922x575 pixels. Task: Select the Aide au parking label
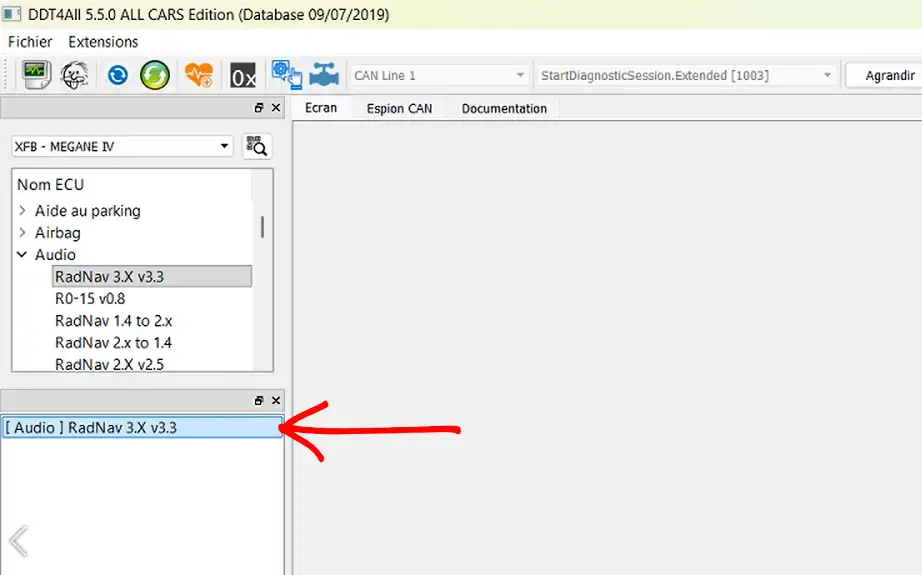point(88,210)
